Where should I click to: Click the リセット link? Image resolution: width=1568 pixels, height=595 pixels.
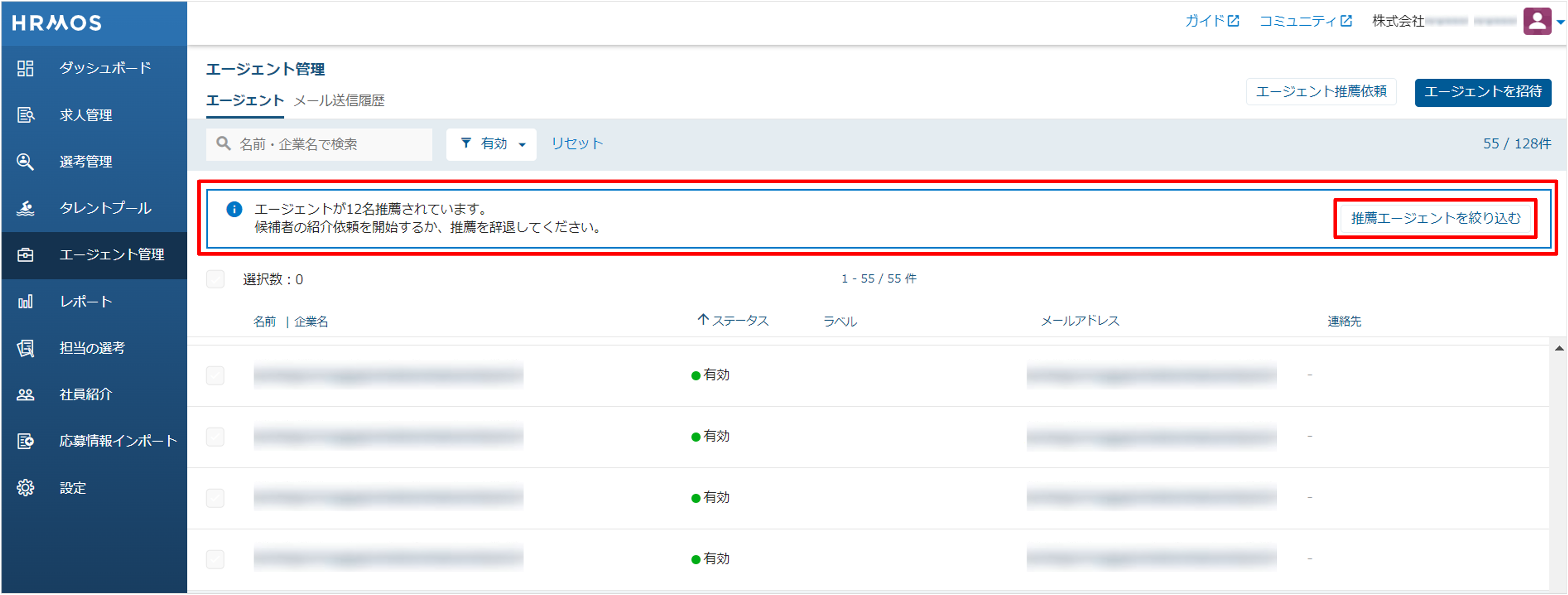pyautogui.click(x=576, y=144)
